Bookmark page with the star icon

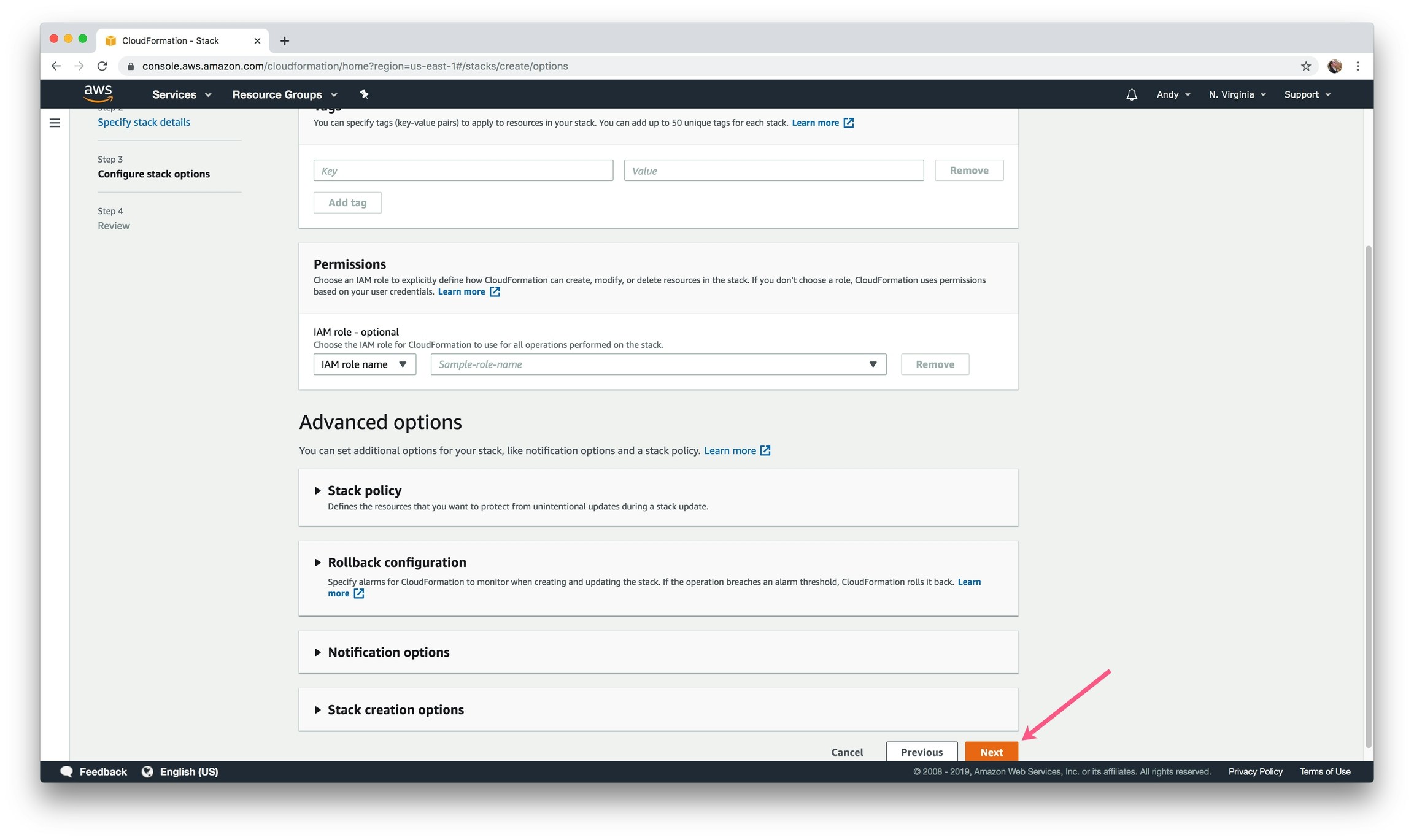[x=1305, y=66]
